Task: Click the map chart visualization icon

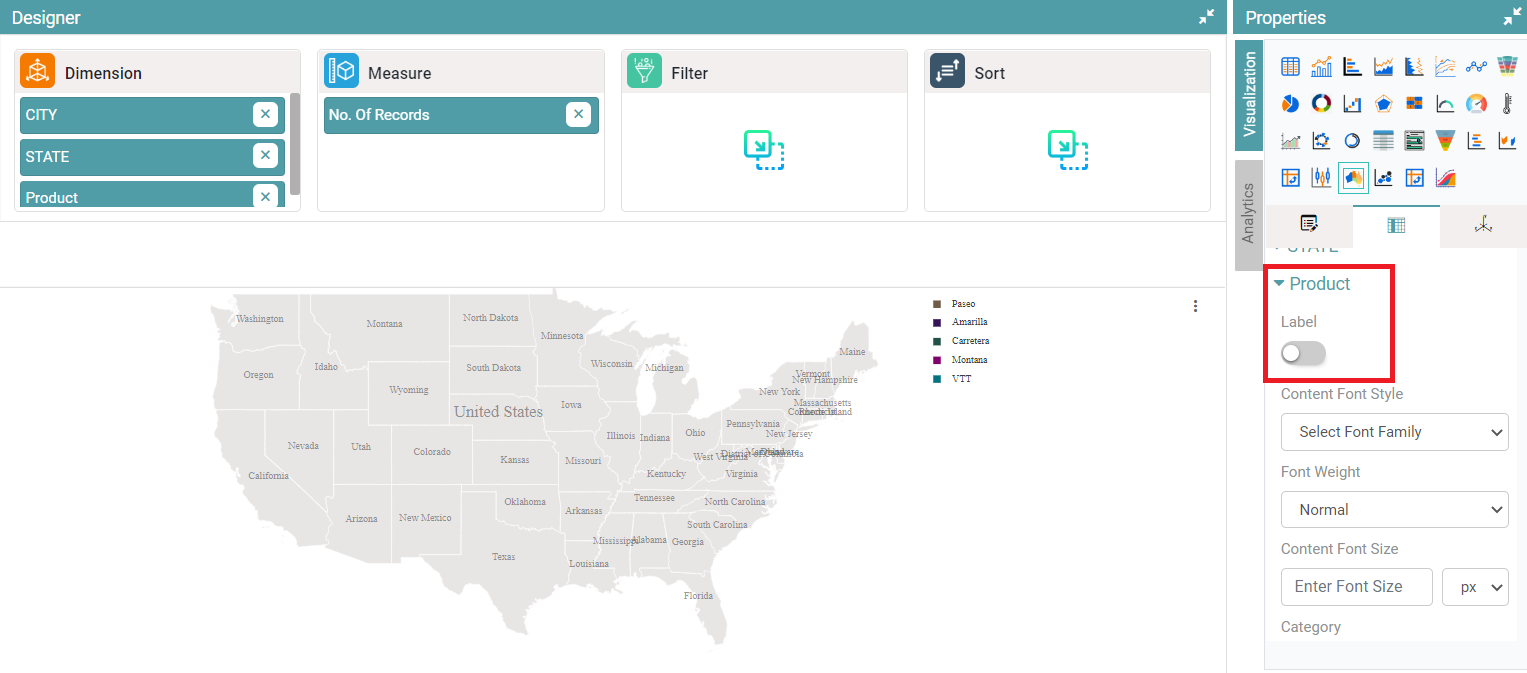Action: click(x=1353, y=178)
